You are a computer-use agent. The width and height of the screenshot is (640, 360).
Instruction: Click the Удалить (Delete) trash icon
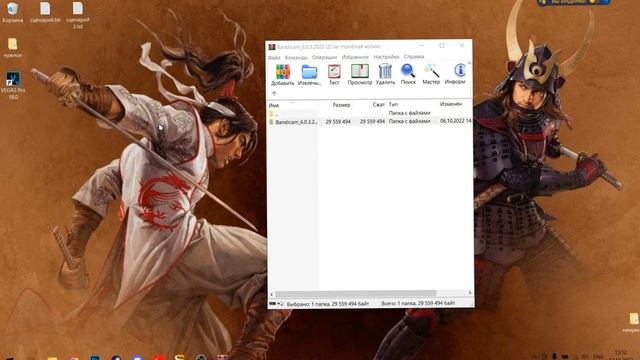tap(385, 74)
